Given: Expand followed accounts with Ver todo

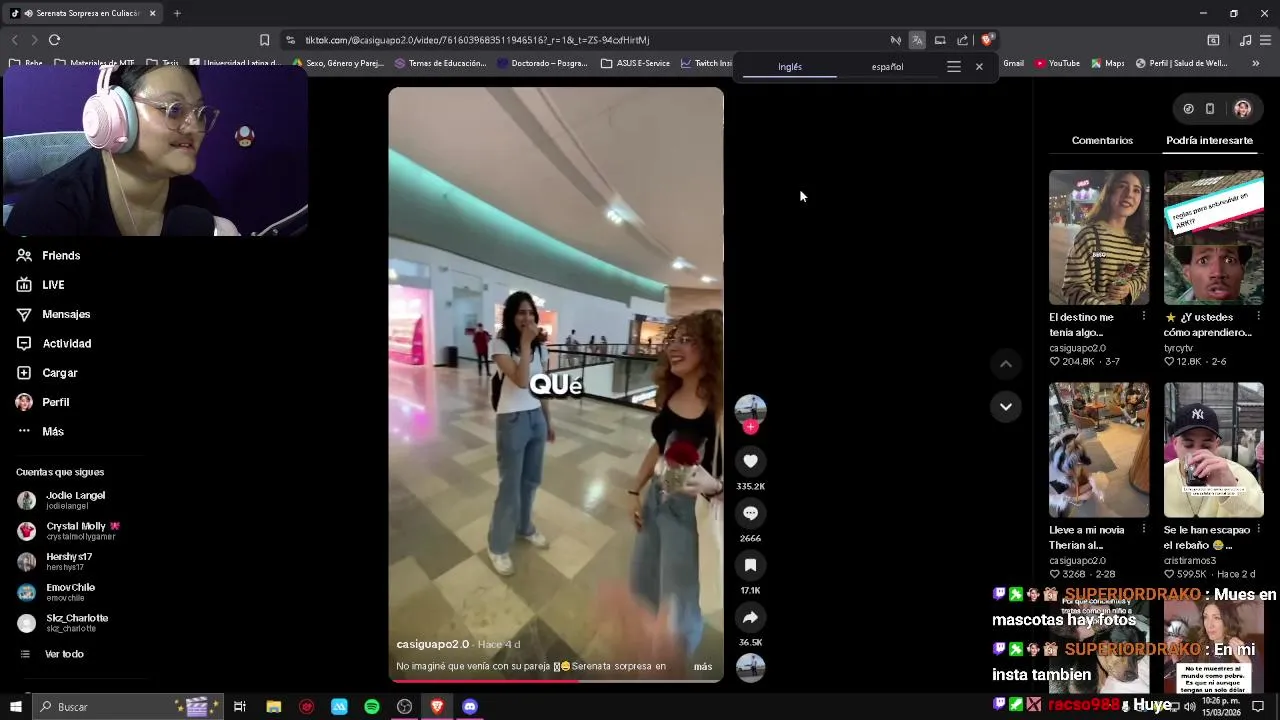Looking at the screenshot, I should pyautogui.click(x=52, y=654).
